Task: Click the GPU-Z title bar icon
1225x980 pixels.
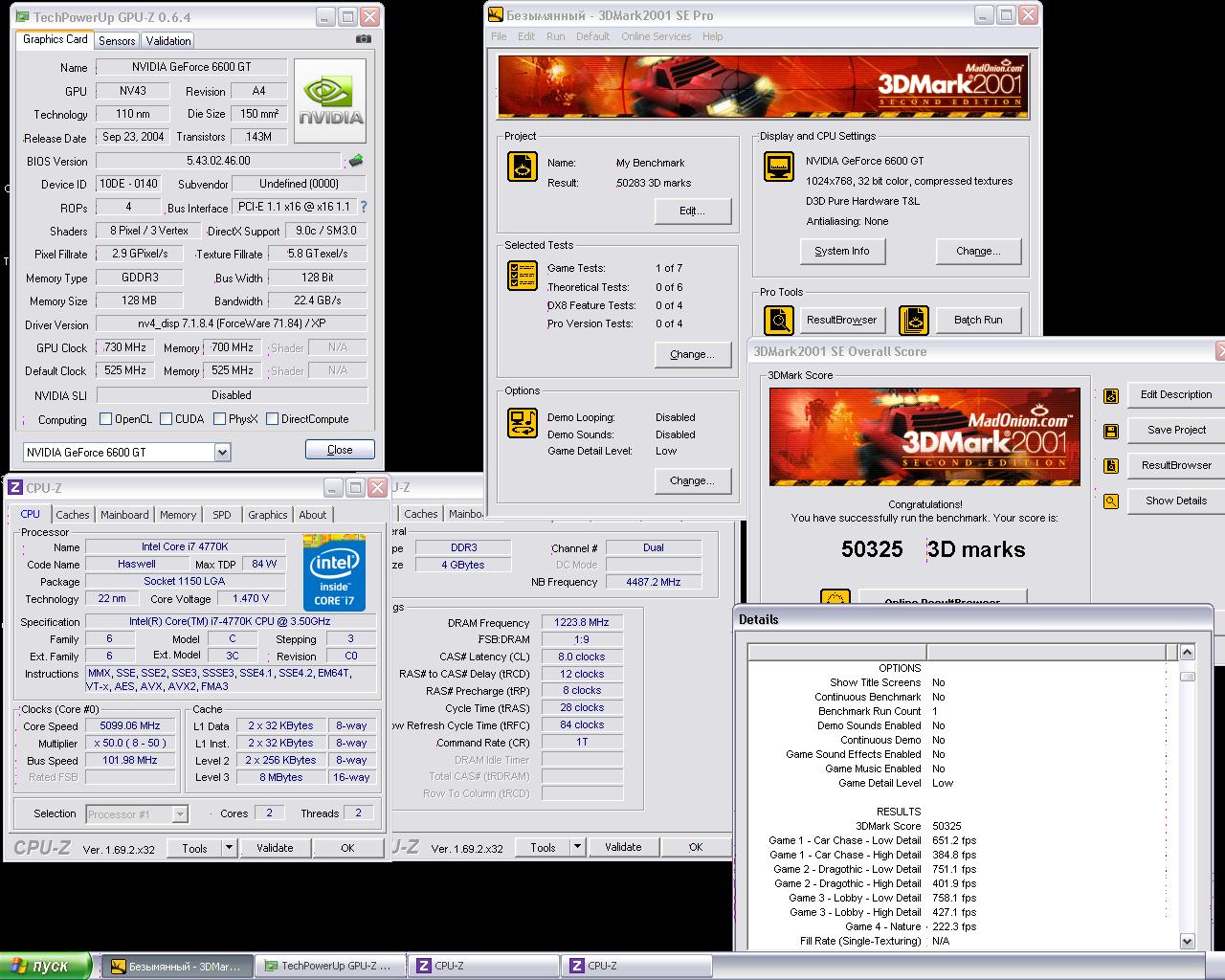Action: click(x=23, y=16)
